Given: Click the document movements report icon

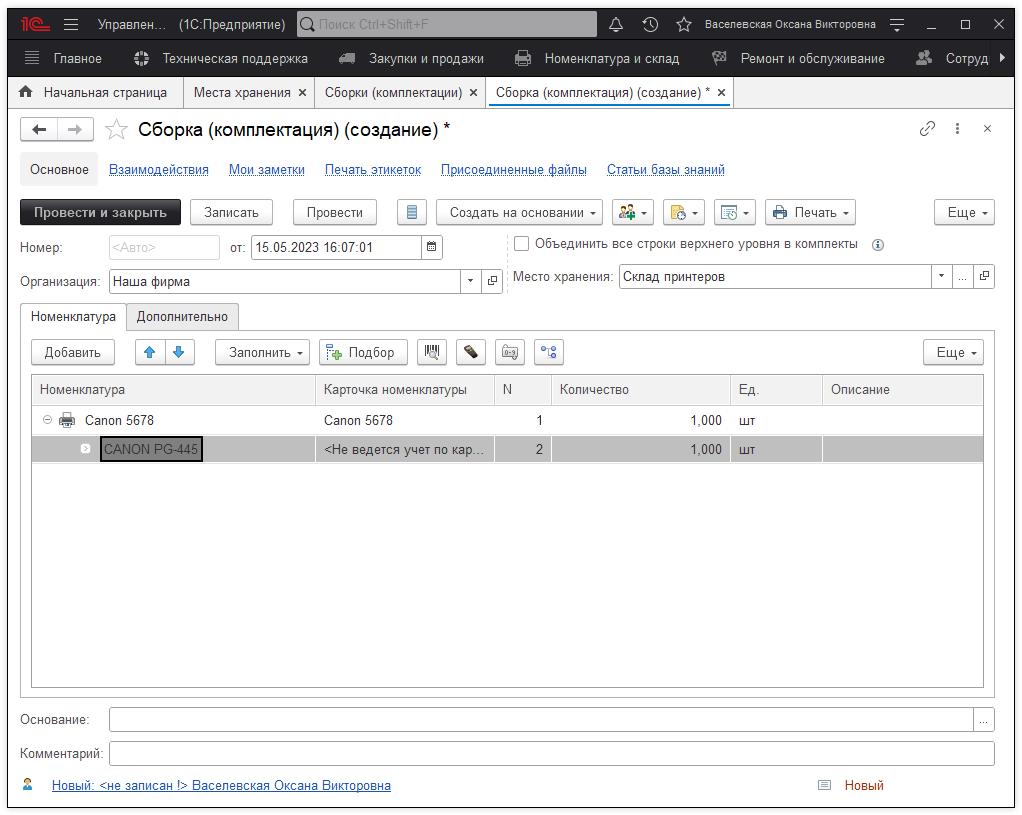Looking at the screenshot, I should [412, 212].
